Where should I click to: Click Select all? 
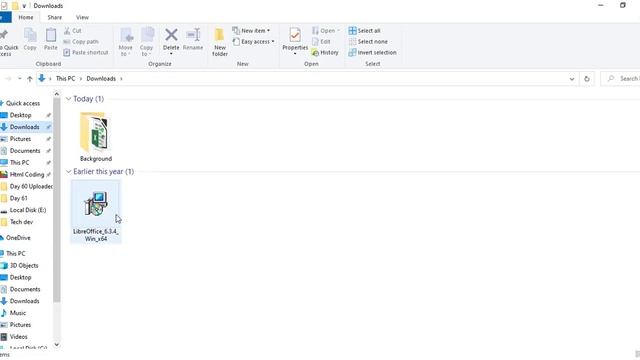(x=364, y=31)
